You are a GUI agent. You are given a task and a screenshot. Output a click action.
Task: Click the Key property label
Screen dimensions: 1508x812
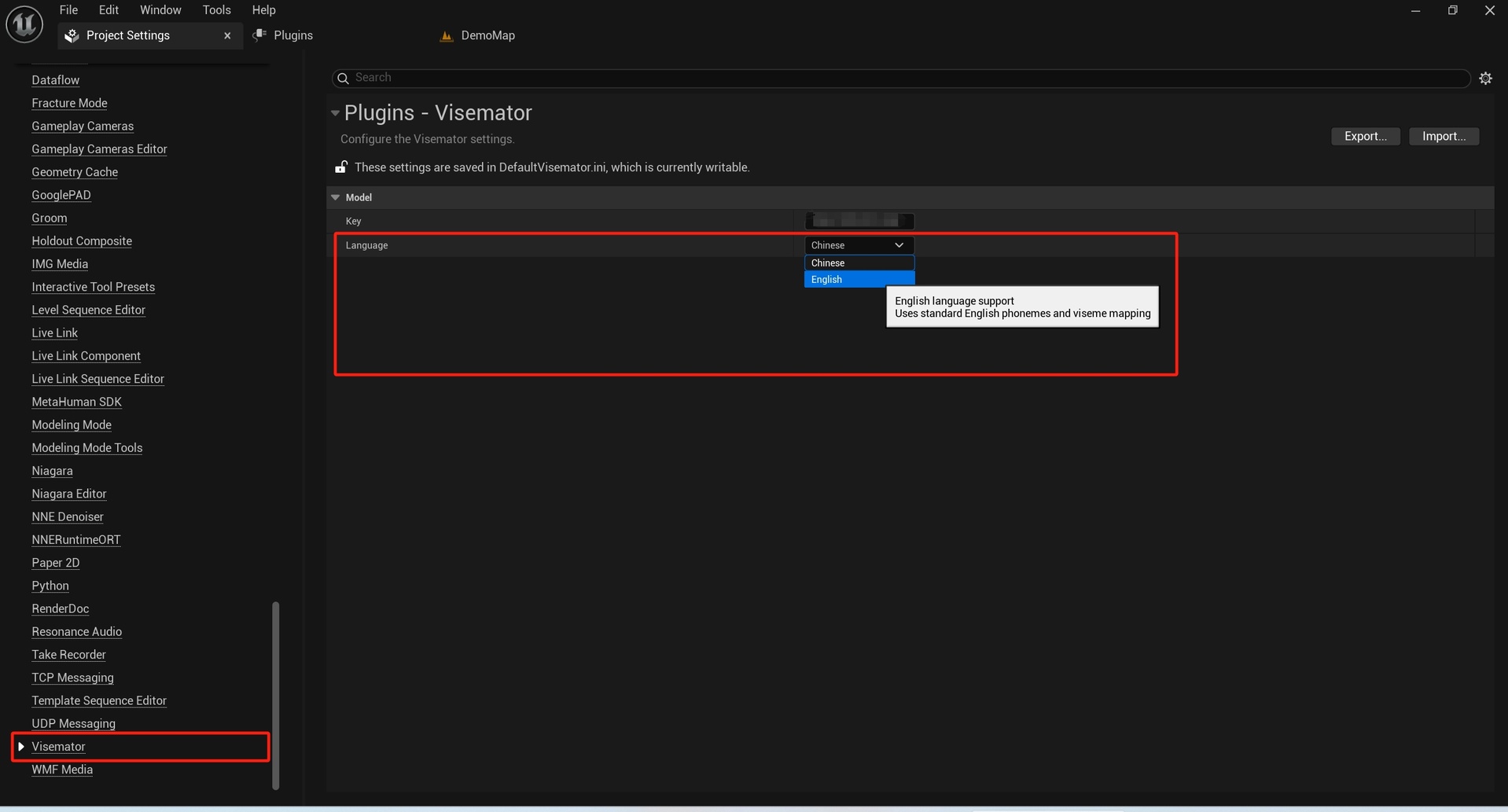[354, 221]
